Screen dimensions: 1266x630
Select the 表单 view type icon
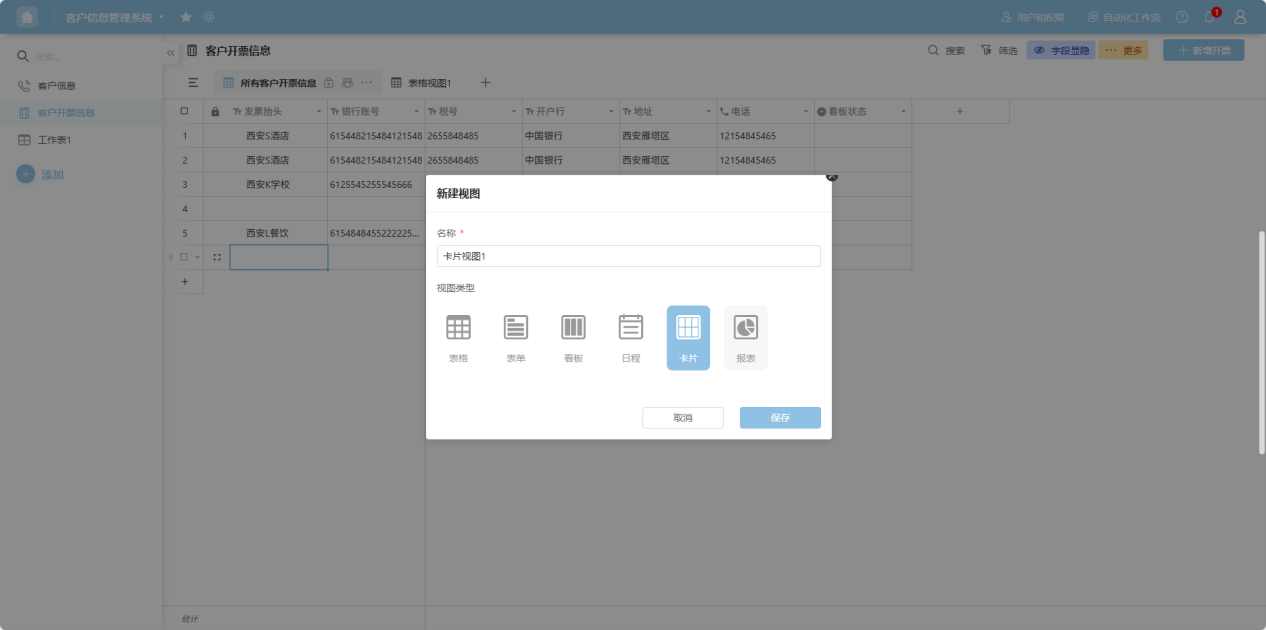(516, 337)
